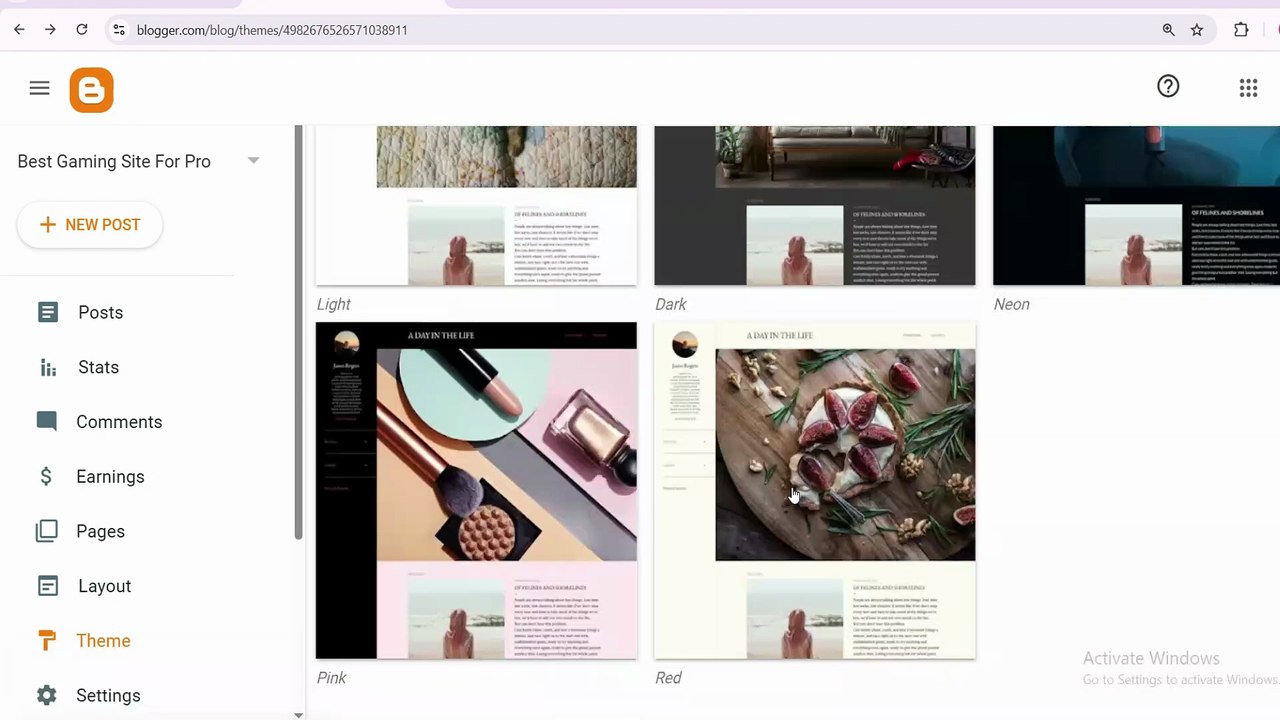The width and height of the screenshot is (1280, 720).
Task: Click the Settings gear icon
Action: (47, 695)
